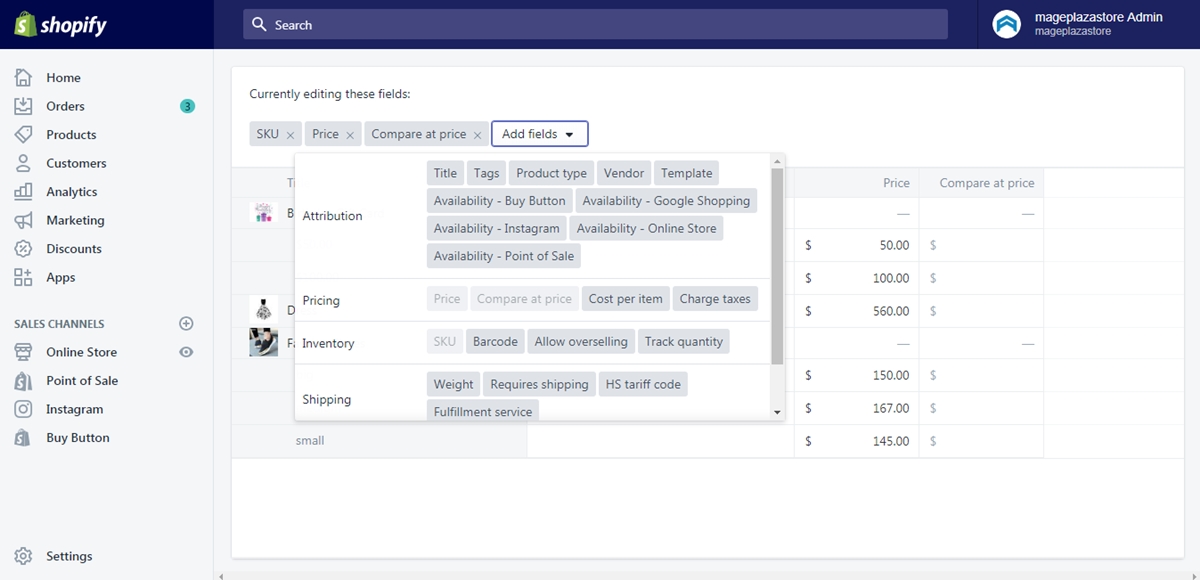Add Availability - Instagram field
The width and height of the screenshot is (1200, 580).
coord(496,228)
